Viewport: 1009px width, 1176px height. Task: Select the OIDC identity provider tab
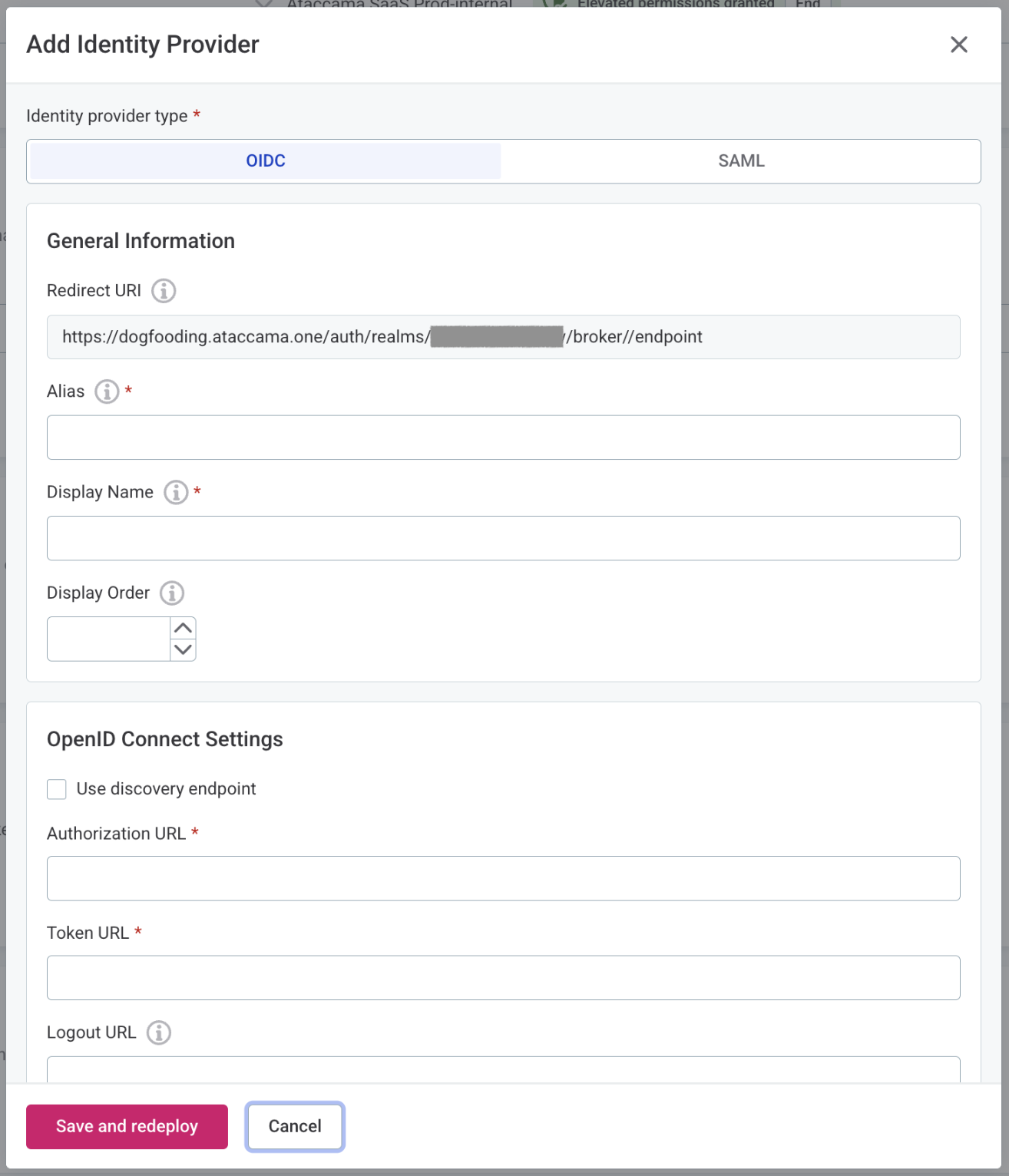(x=265, y=160)
